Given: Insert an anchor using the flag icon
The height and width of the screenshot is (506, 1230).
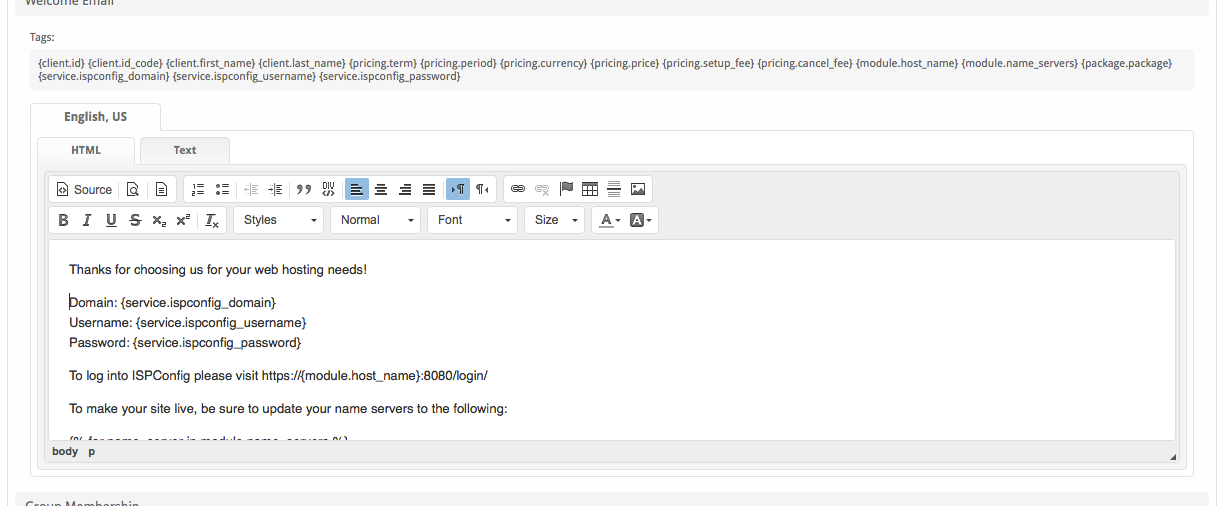Looking at the screenshot, I should [566, 189].
